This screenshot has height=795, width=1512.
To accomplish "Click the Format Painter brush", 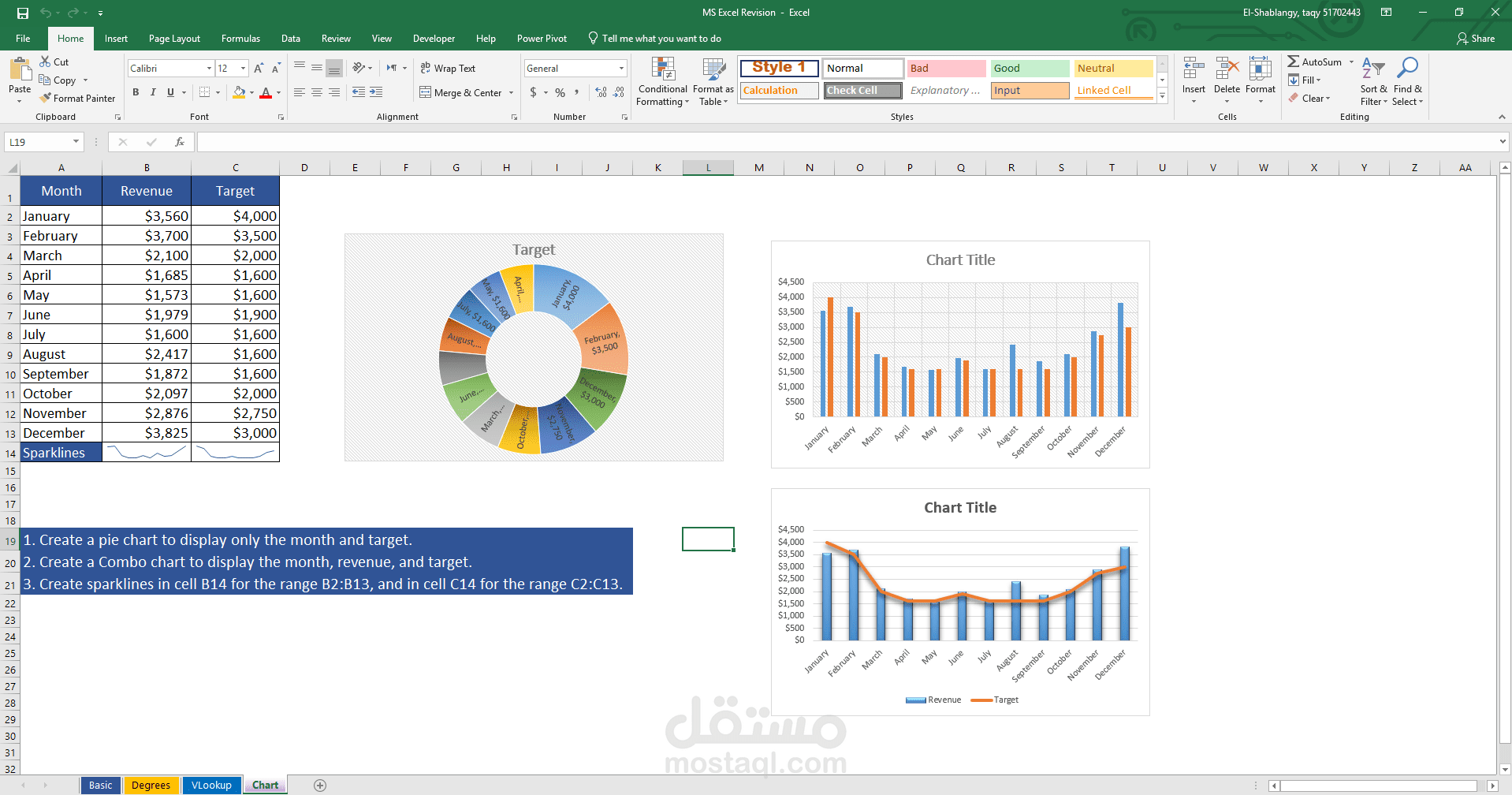I will [46, 98].
